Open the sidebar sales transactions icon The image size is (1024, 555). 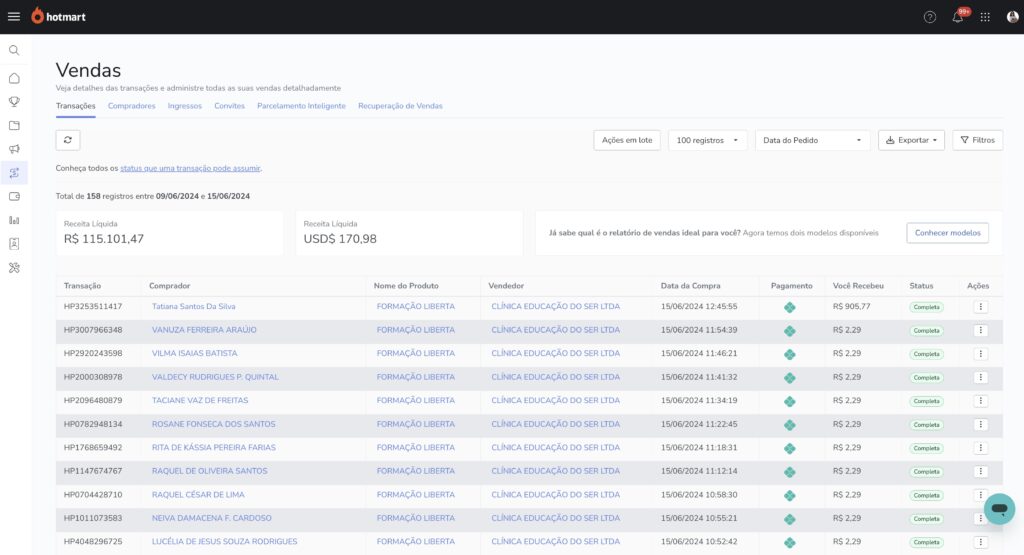pyautogui.click(x=14, y=173)
